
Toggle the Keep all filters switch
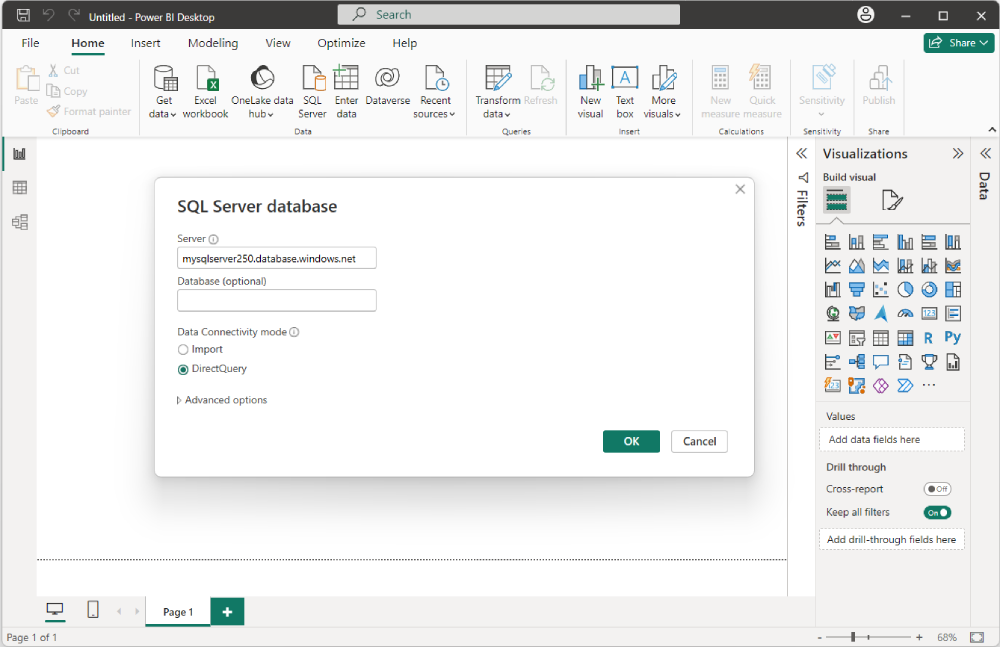pos(938,512)
